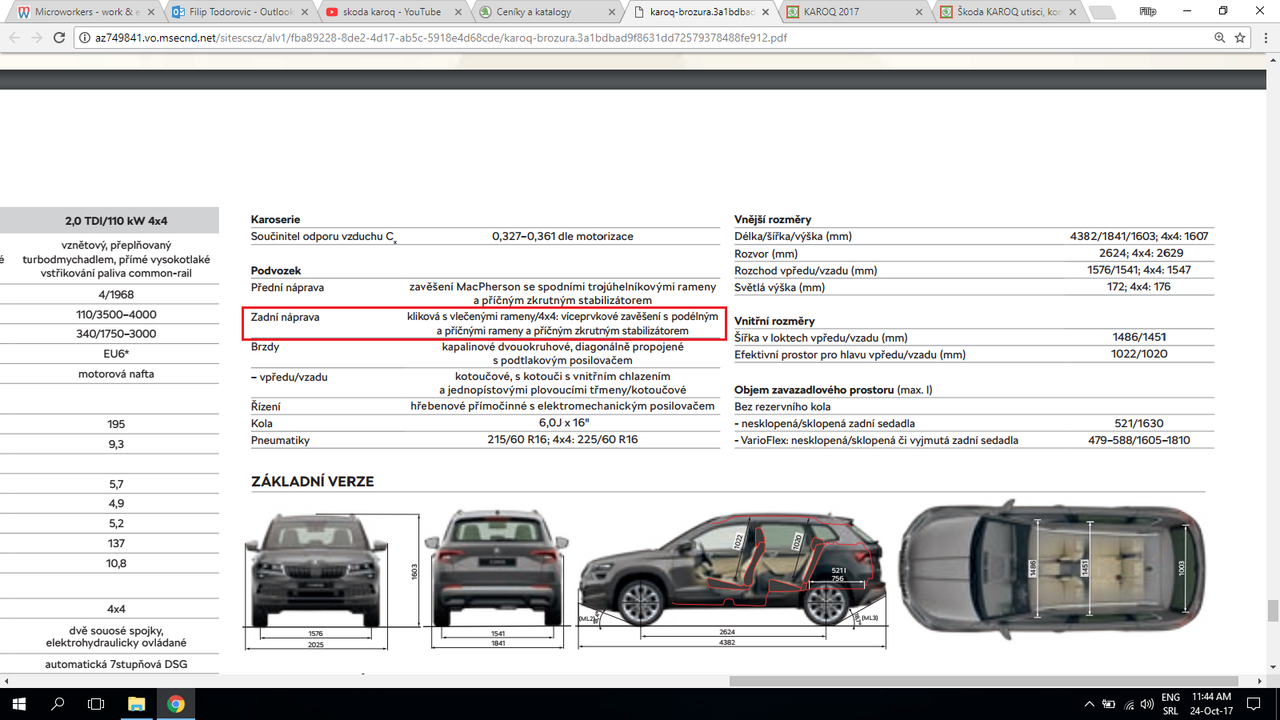
Task: Click the Karoserie heading
Action: point(275,219)
